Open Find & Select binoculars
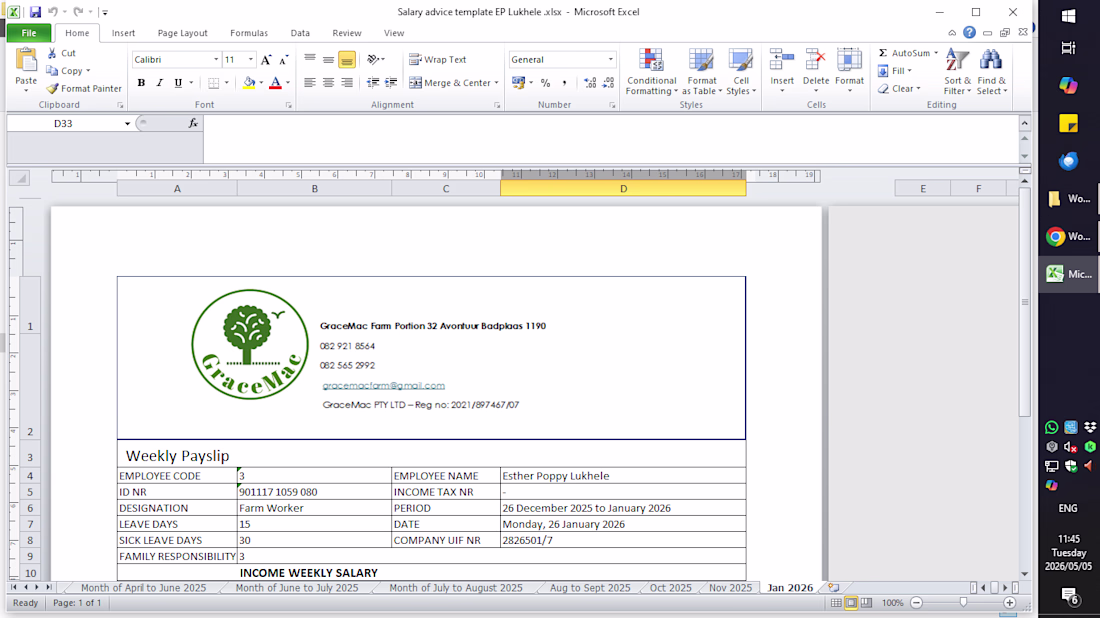 click(x=991, y=72)
